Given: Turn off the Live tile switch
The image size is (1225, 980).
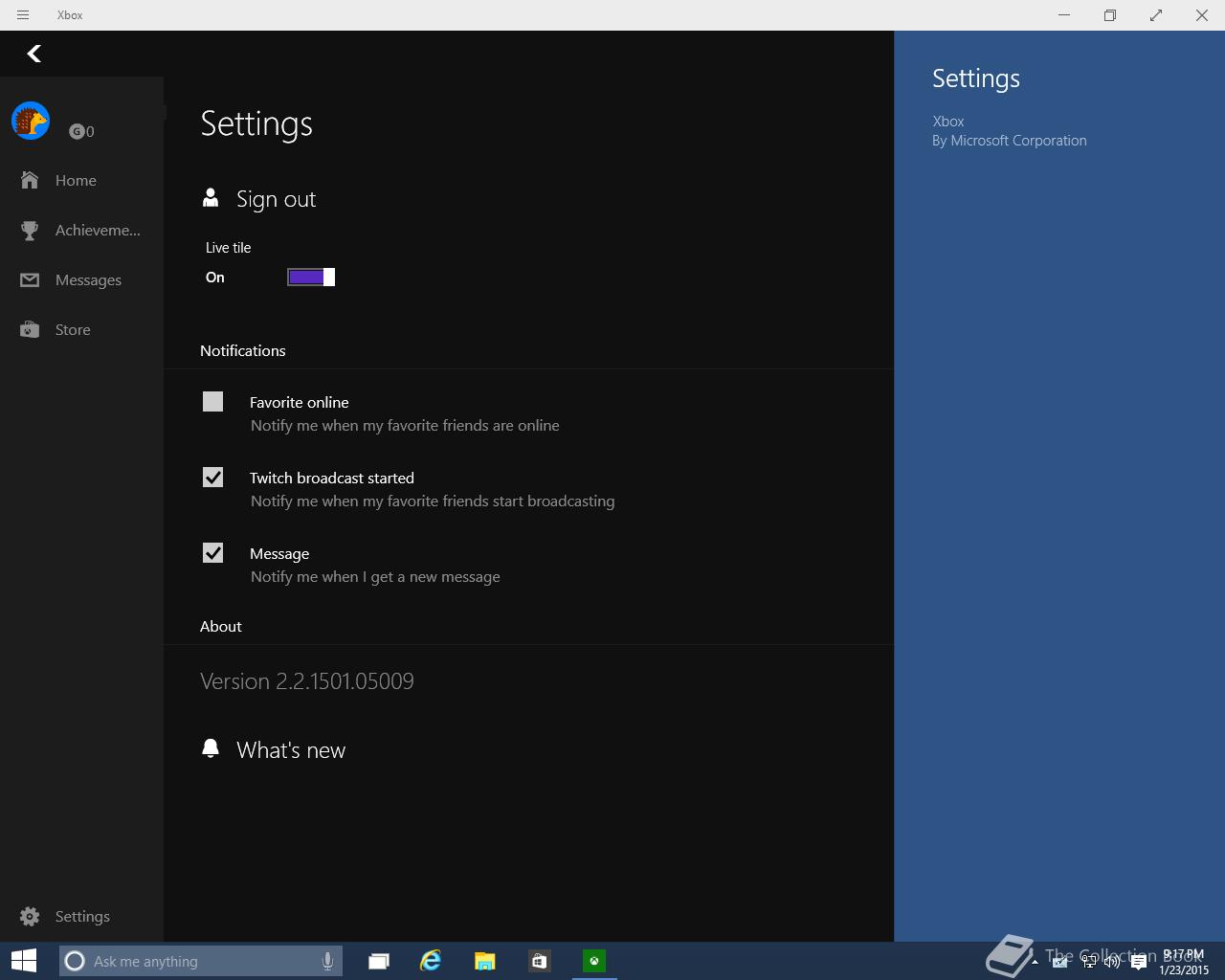Looking at the screenshot, I should [311, 277].
